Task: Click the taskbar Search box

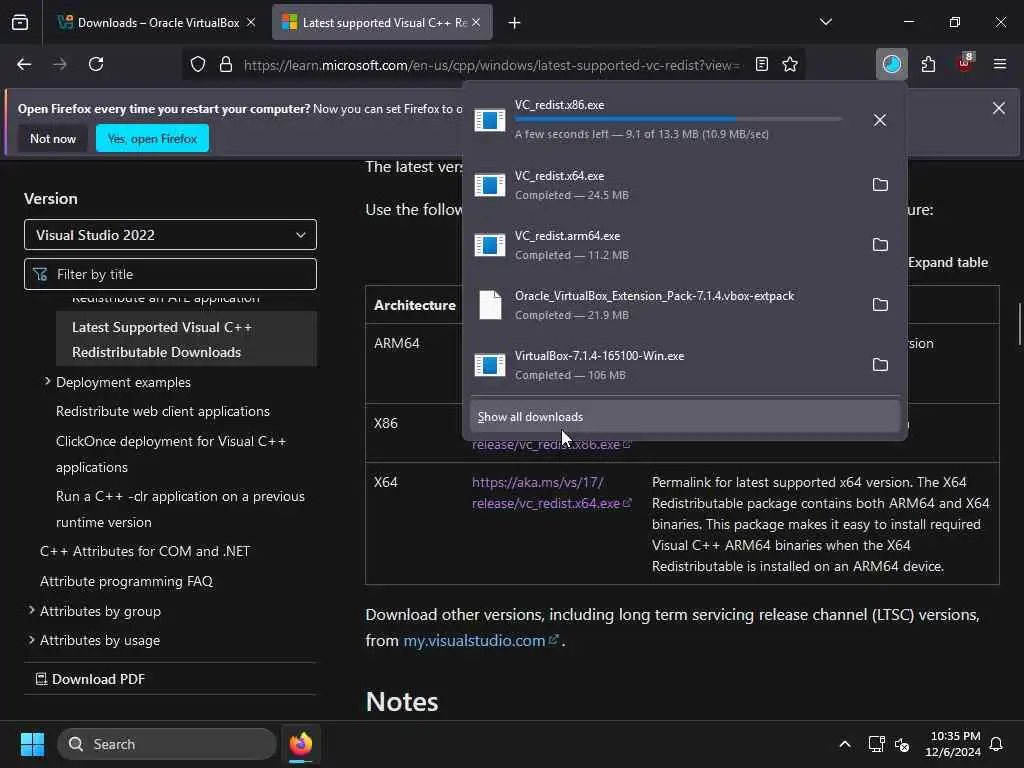Action: coord(167,744)
